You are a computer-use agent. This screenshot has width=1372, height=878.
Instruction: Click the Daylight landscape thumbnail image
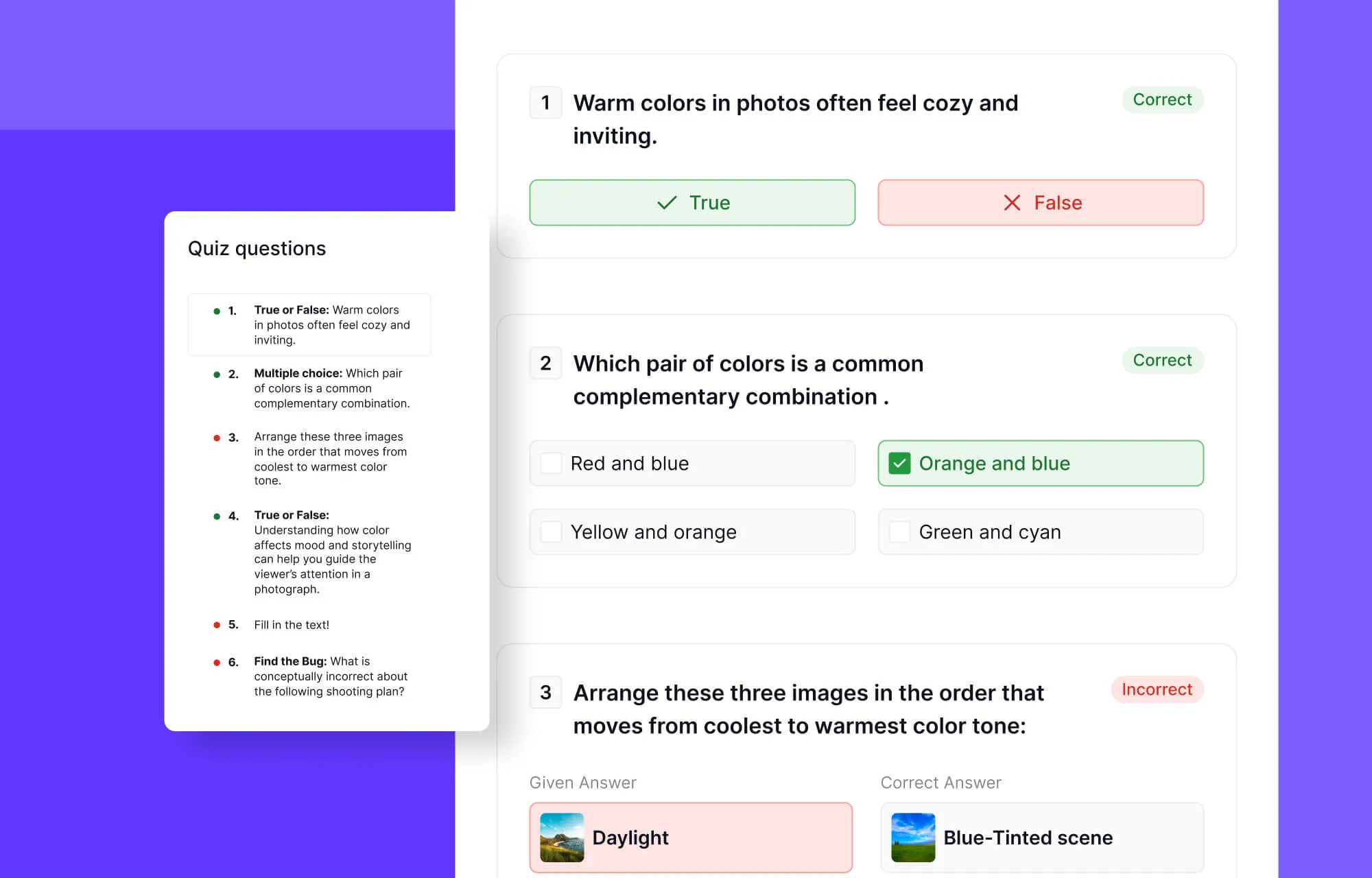point(562,838)
